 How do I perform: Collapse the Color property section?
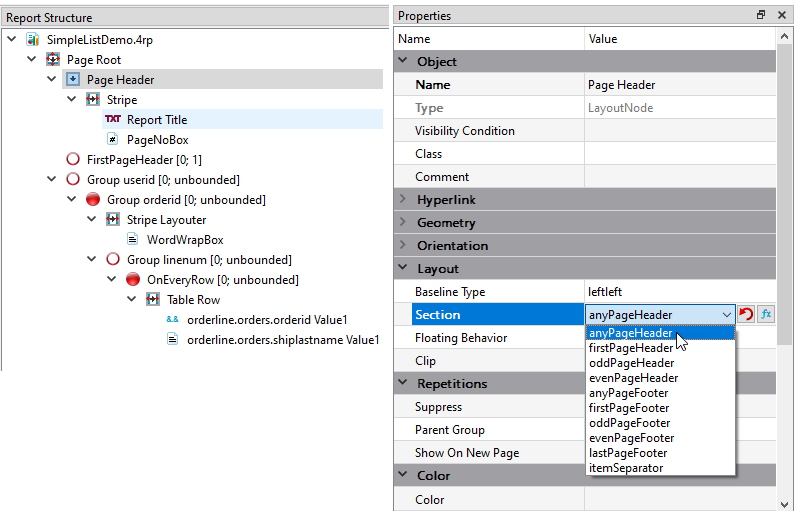coord(403,475)
